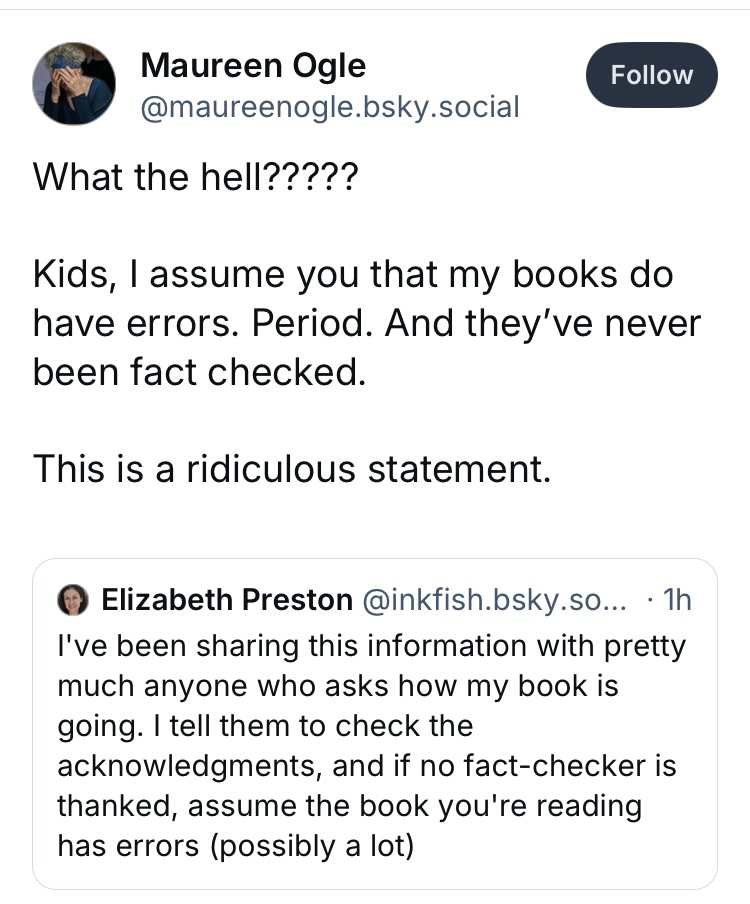750x904 pixels.
Task: Open Maureen Ogle's profile avatar
Action: coord(73,83)
